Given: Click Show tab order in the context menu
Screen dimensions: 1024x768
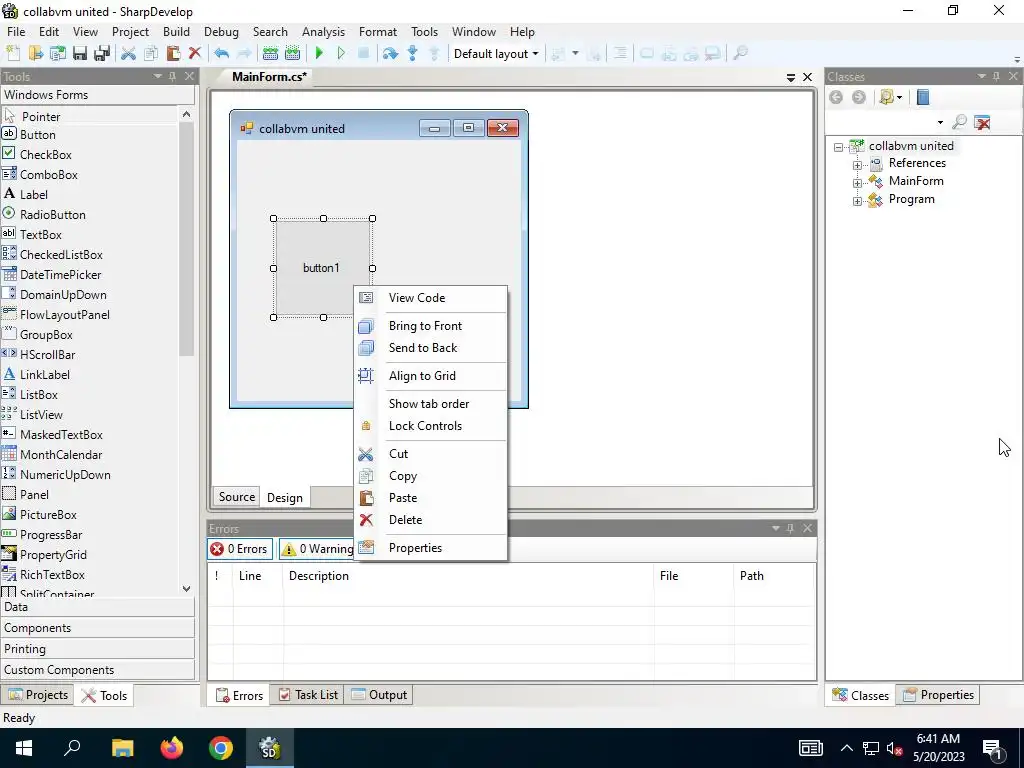Looking at the screenshot, I should 431,404.
